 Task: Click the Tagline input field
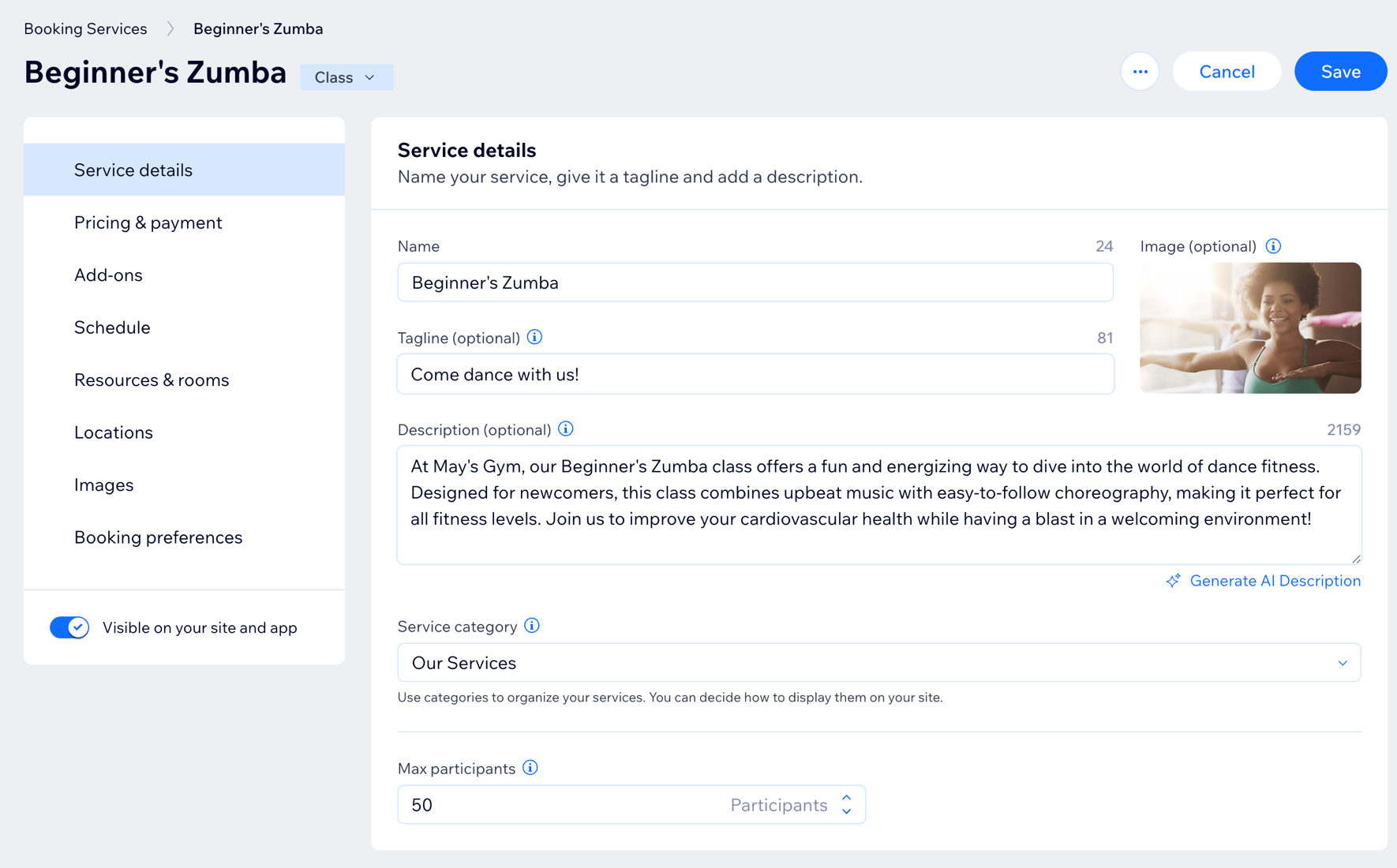tap(755, 374)
